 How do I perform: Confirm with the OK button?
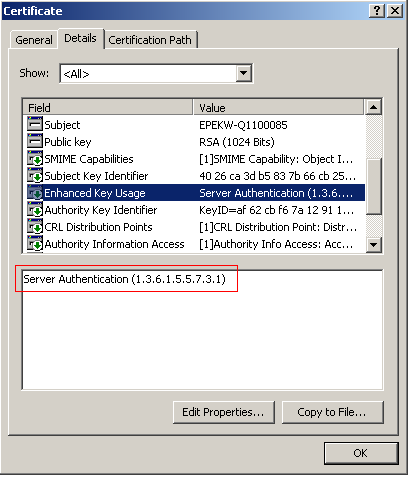coord(361,453)
